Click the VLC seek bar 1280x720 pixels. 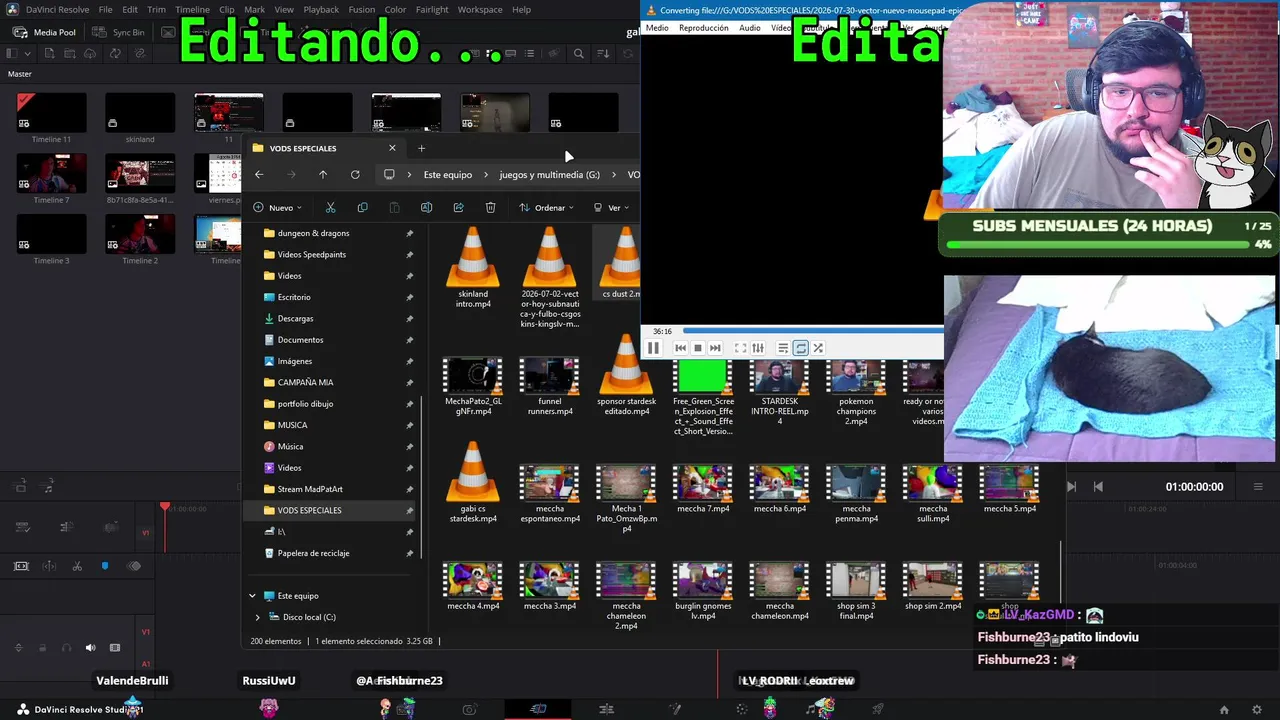(812, 330)
